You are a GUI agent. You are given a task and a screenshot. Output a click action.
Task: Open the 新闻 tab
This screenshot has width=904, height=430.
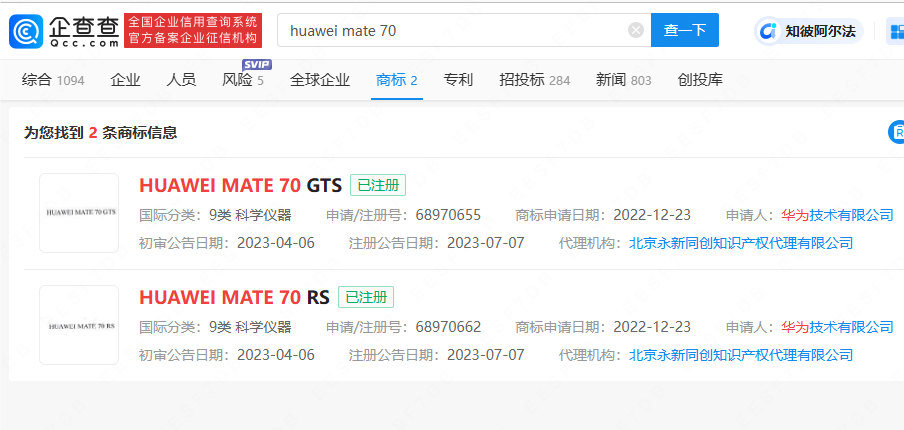pyautogui.click(x=623, y=80)
